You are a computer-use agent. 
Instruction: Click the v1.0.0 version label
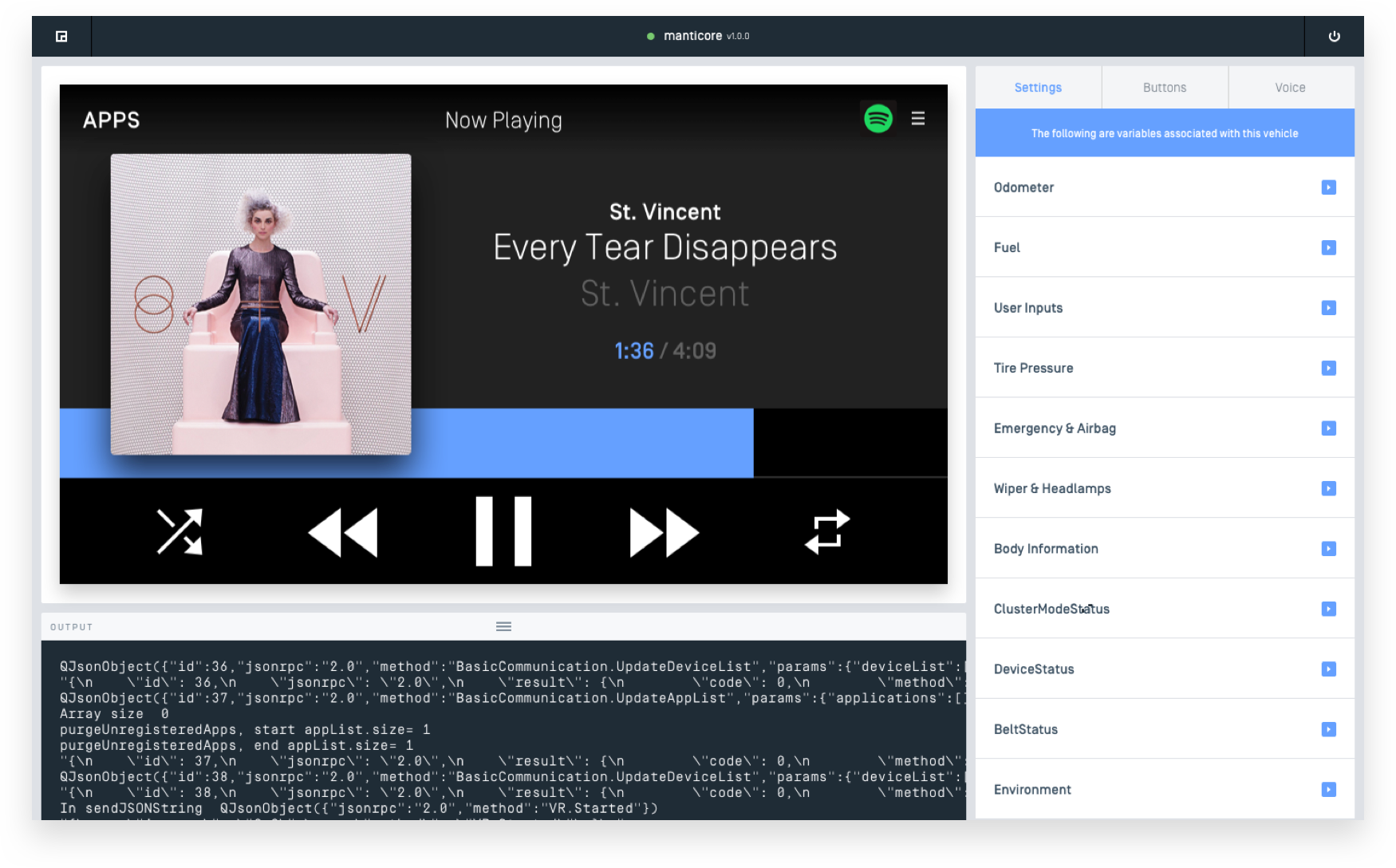click(x=738, y=37)
